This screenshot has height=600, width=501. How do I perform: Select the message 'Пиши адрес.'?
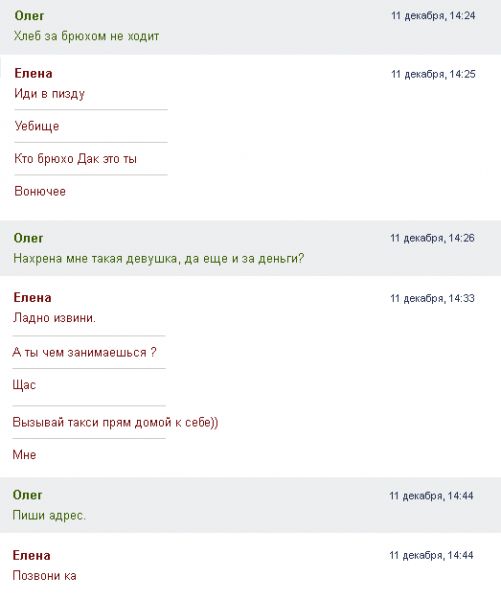point(49,515)
